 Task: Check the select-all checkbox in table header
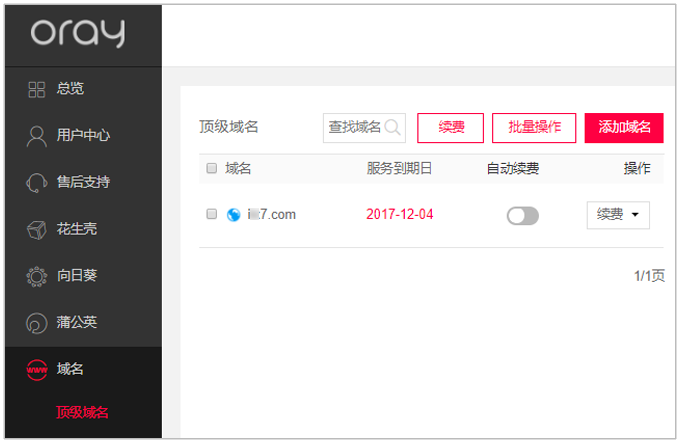212,168
